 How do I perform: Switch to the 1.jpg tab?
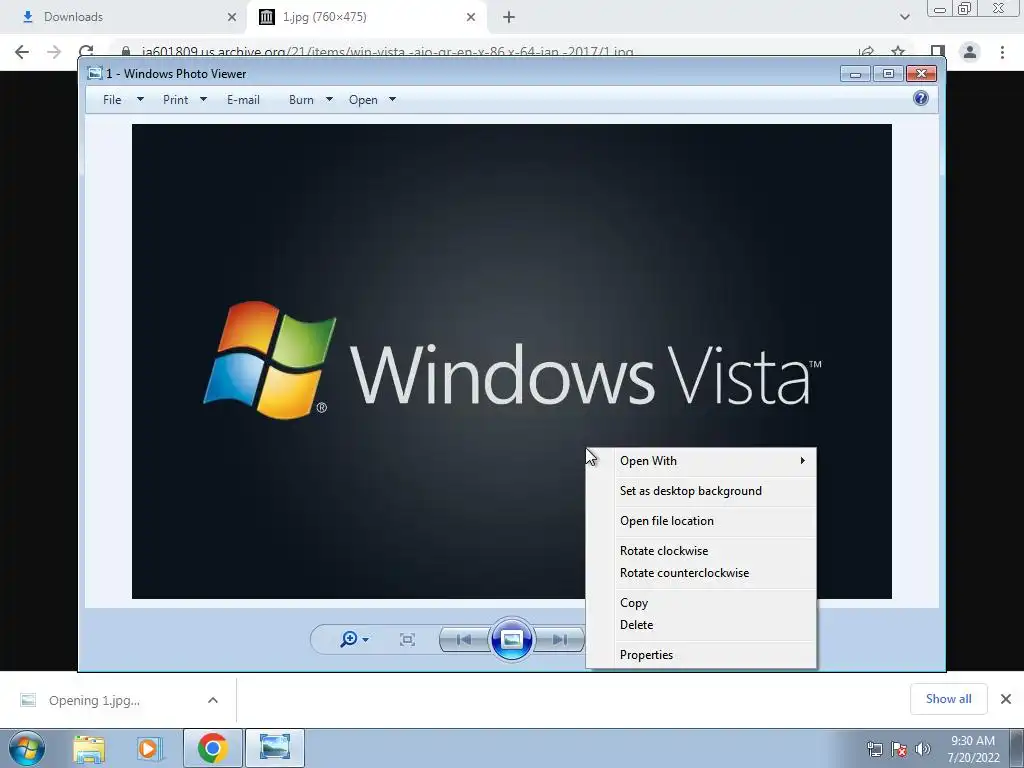click(366, 17)
